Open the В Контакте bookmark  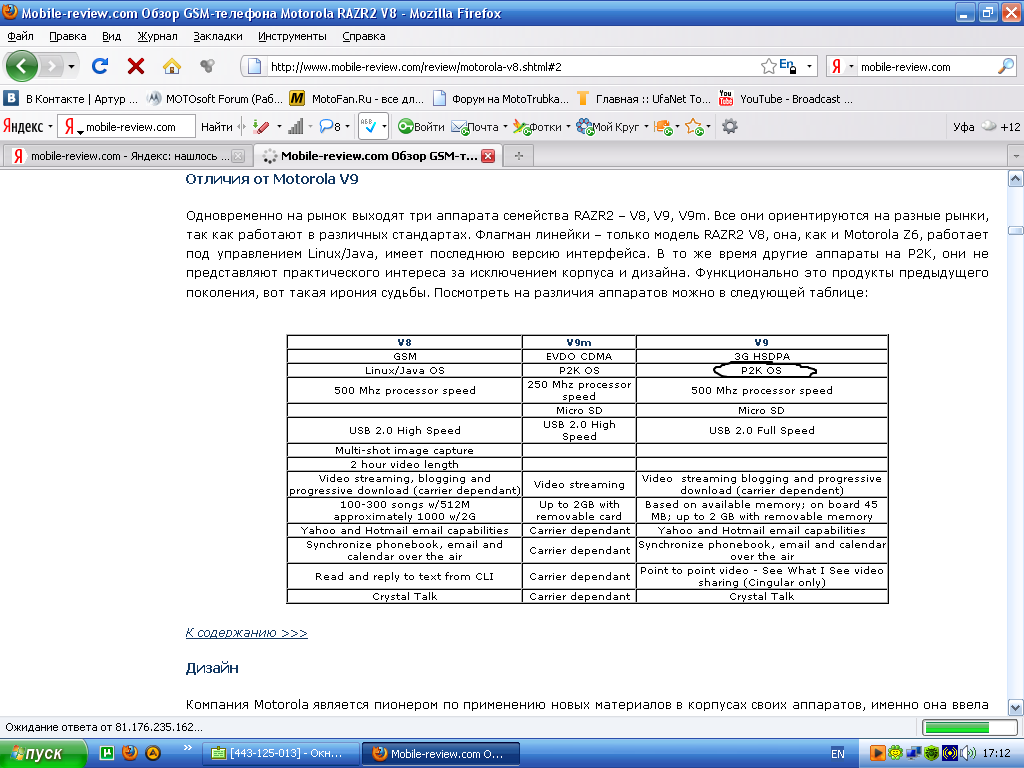point(71,99)
